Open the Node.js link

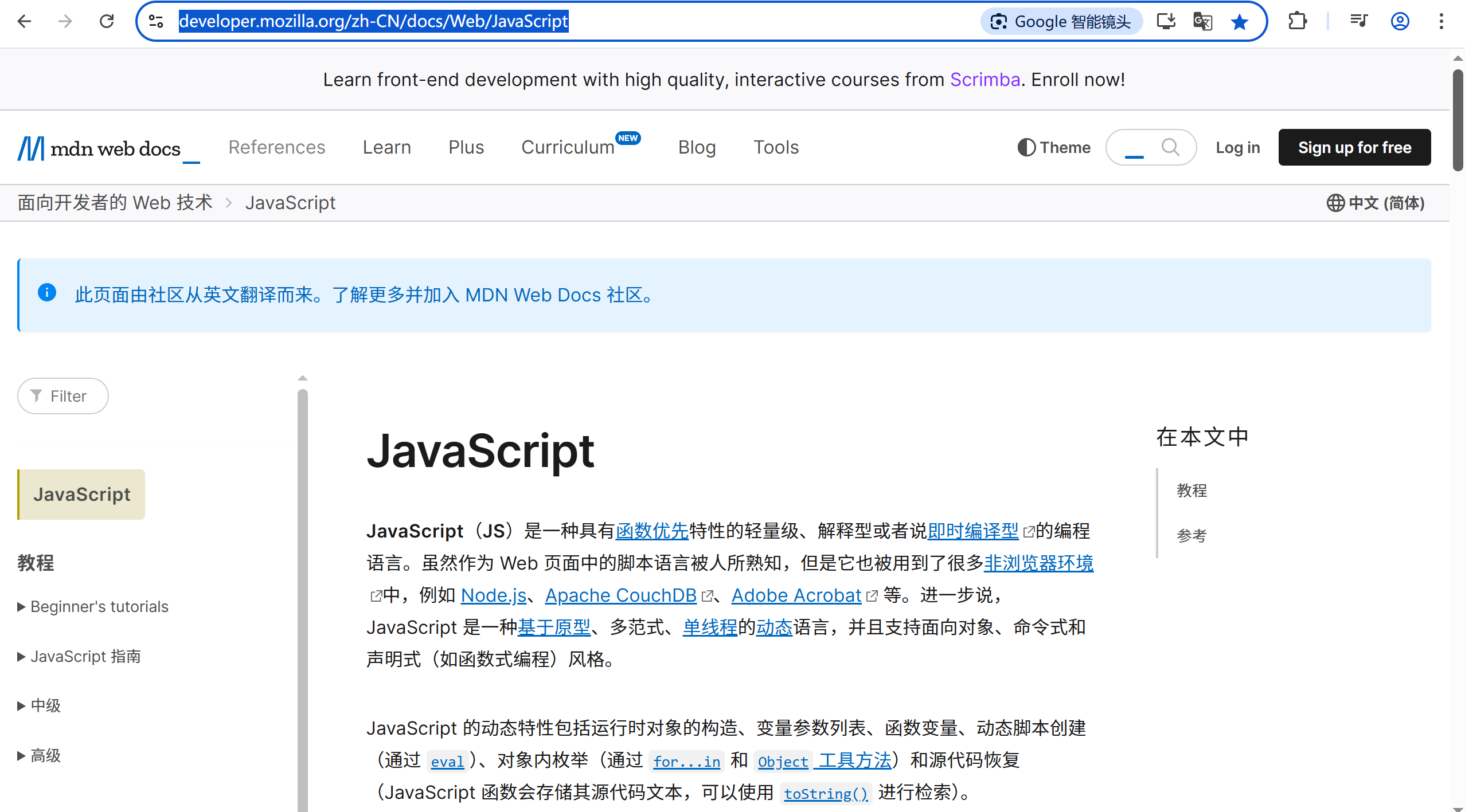[x=493, y=595]
